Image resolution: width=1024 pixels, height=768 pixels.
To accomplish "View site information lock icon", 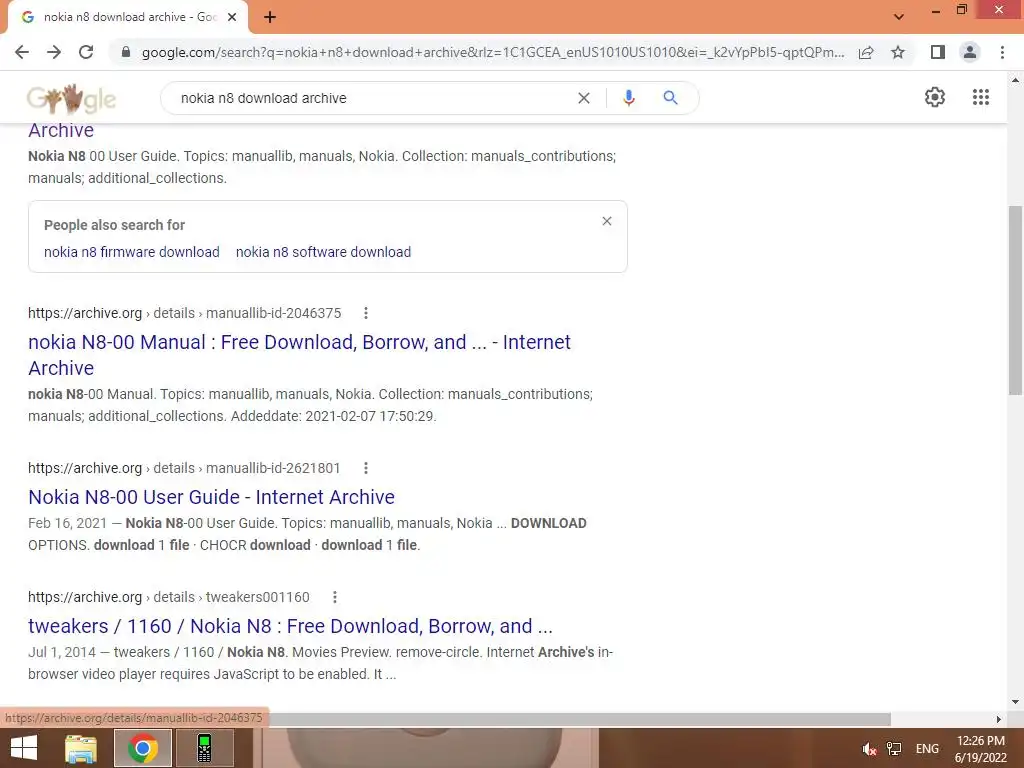I will coord(126,52).
